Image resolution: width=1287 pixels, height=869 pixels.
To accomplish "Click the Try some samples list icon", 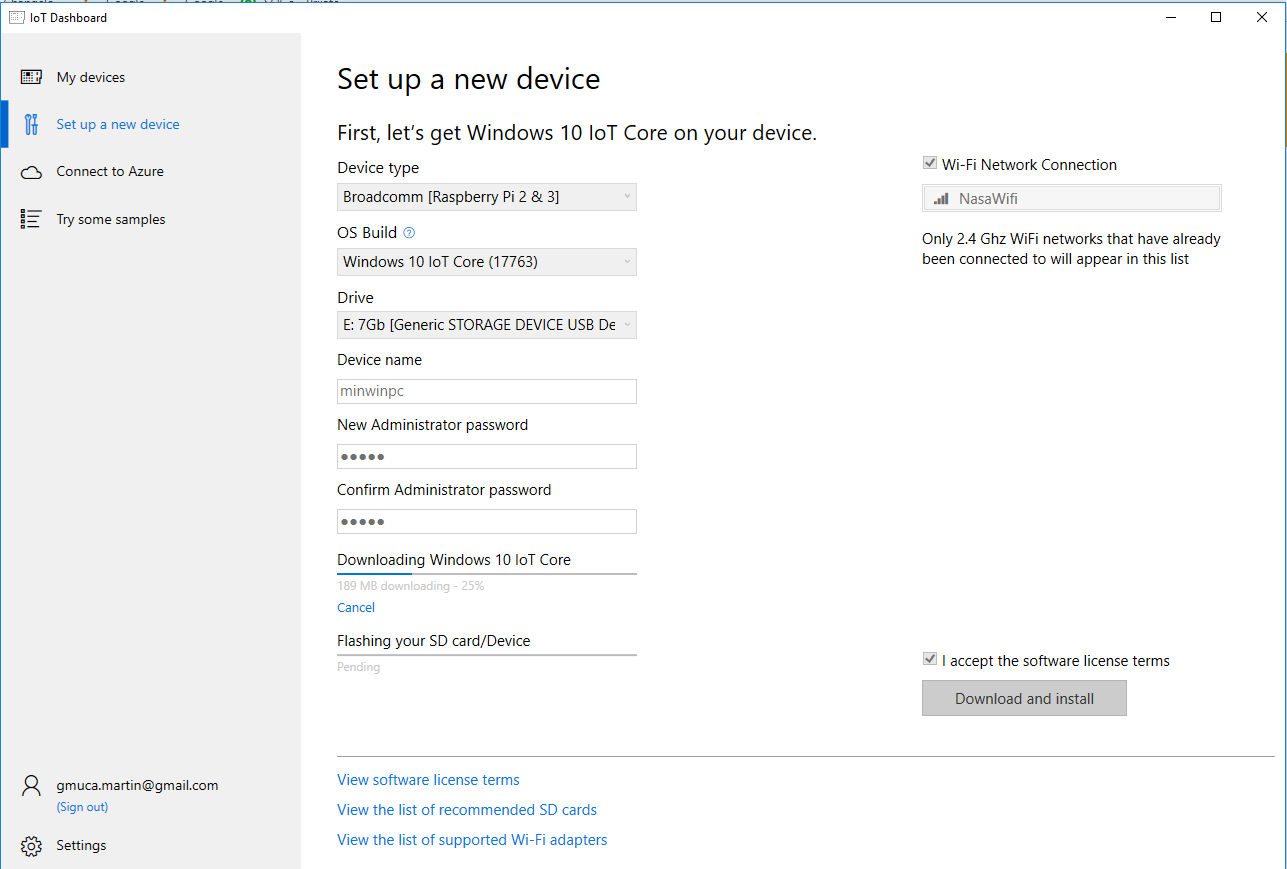I will [x=31, y=219].
